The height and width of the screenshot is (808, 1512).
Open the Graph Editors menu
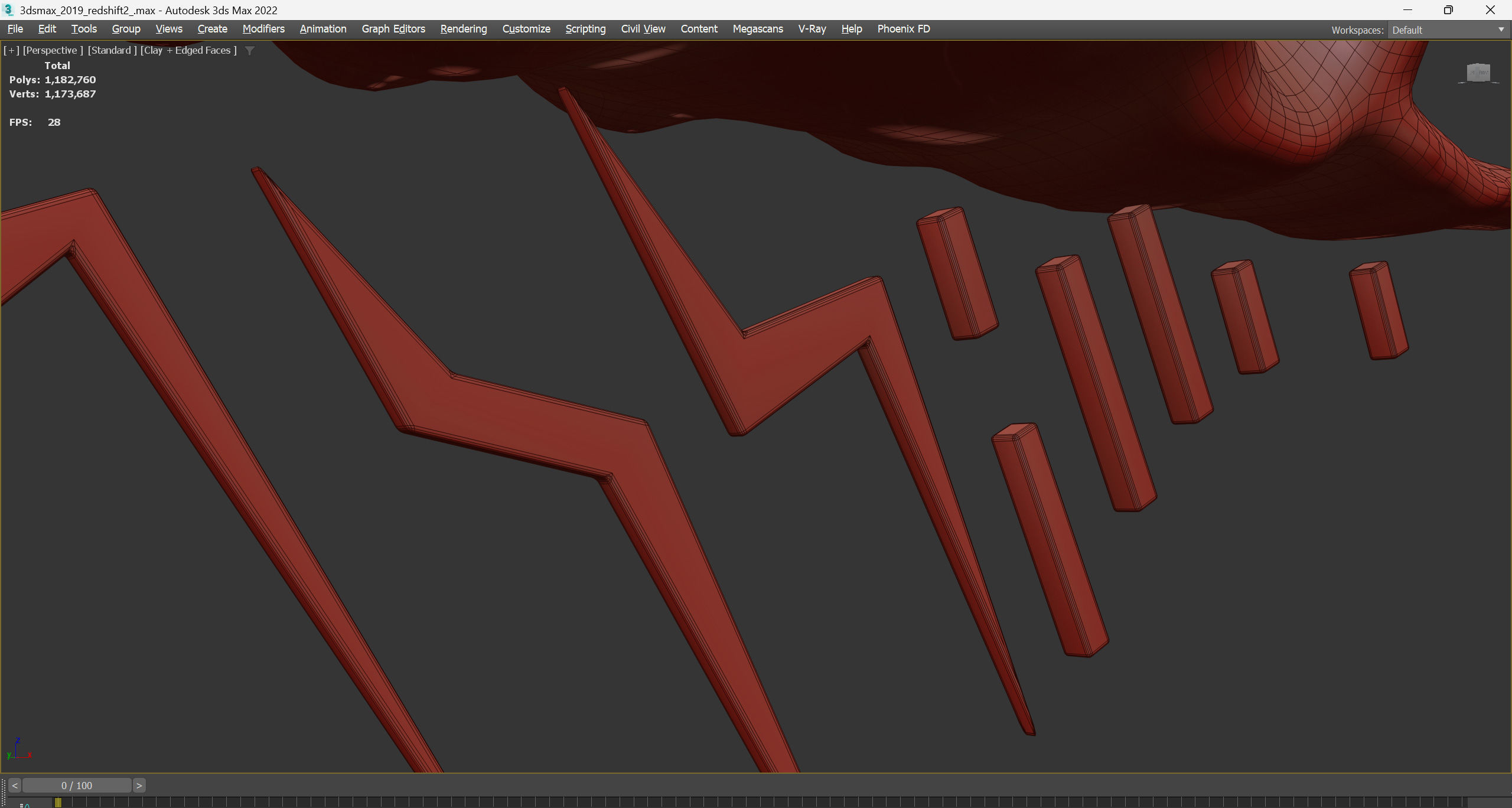(x=393, y=29)
